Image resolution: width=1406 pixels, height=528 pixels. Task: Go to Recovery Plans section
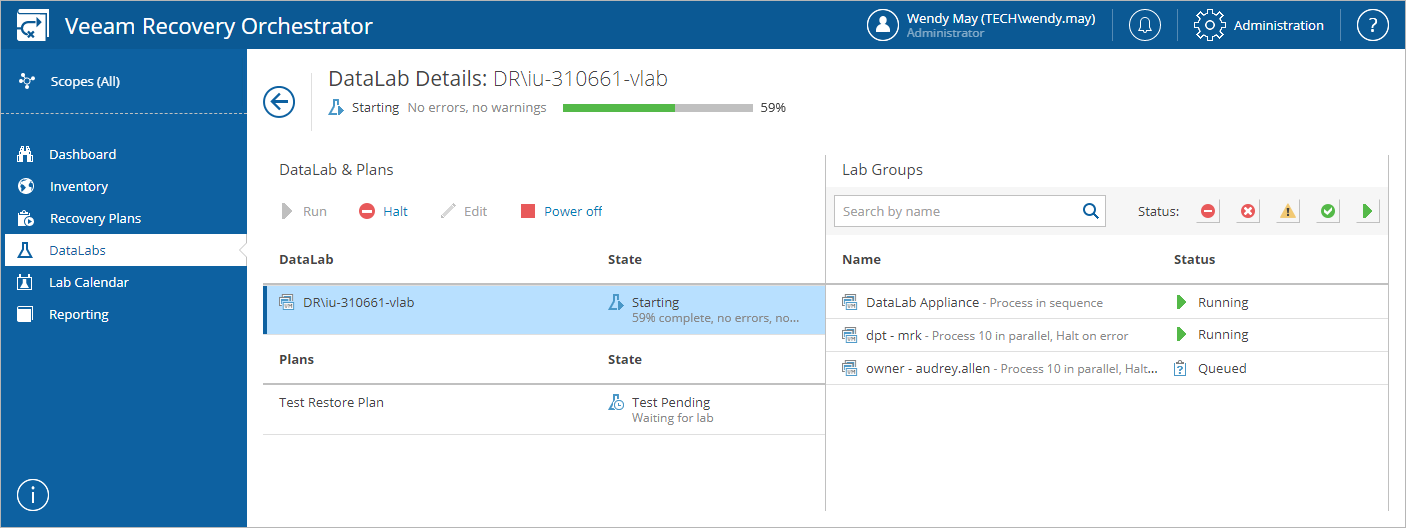pos(95,218)
